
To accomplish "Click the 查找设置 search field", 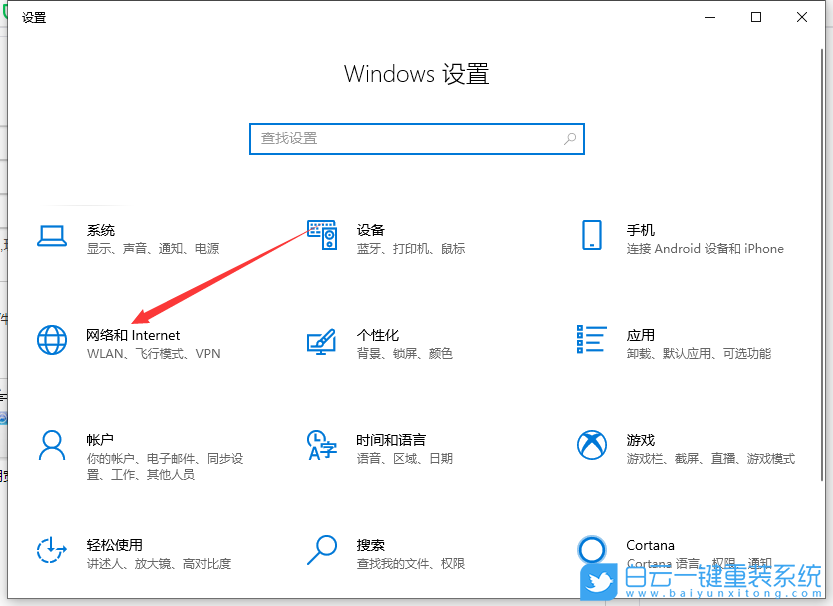I will coord(417,139).
